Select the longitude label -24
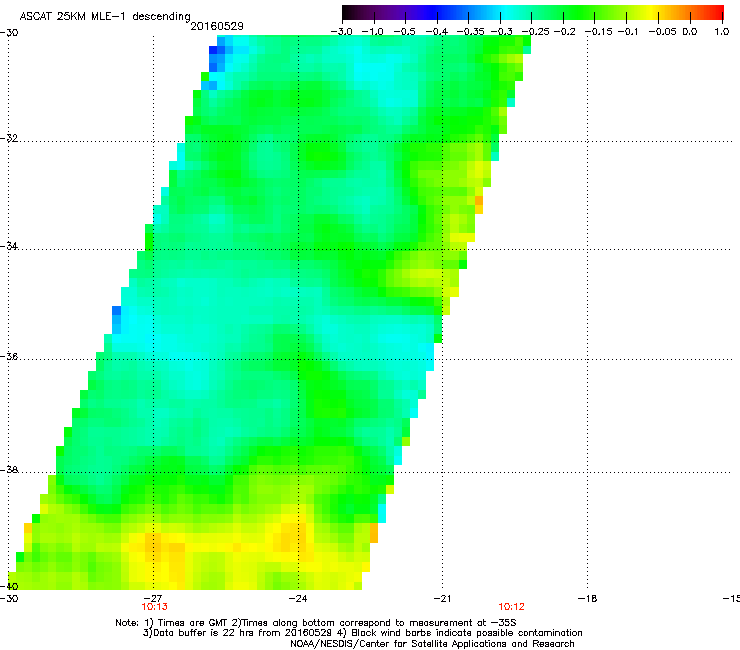 (x=298, y=598)
